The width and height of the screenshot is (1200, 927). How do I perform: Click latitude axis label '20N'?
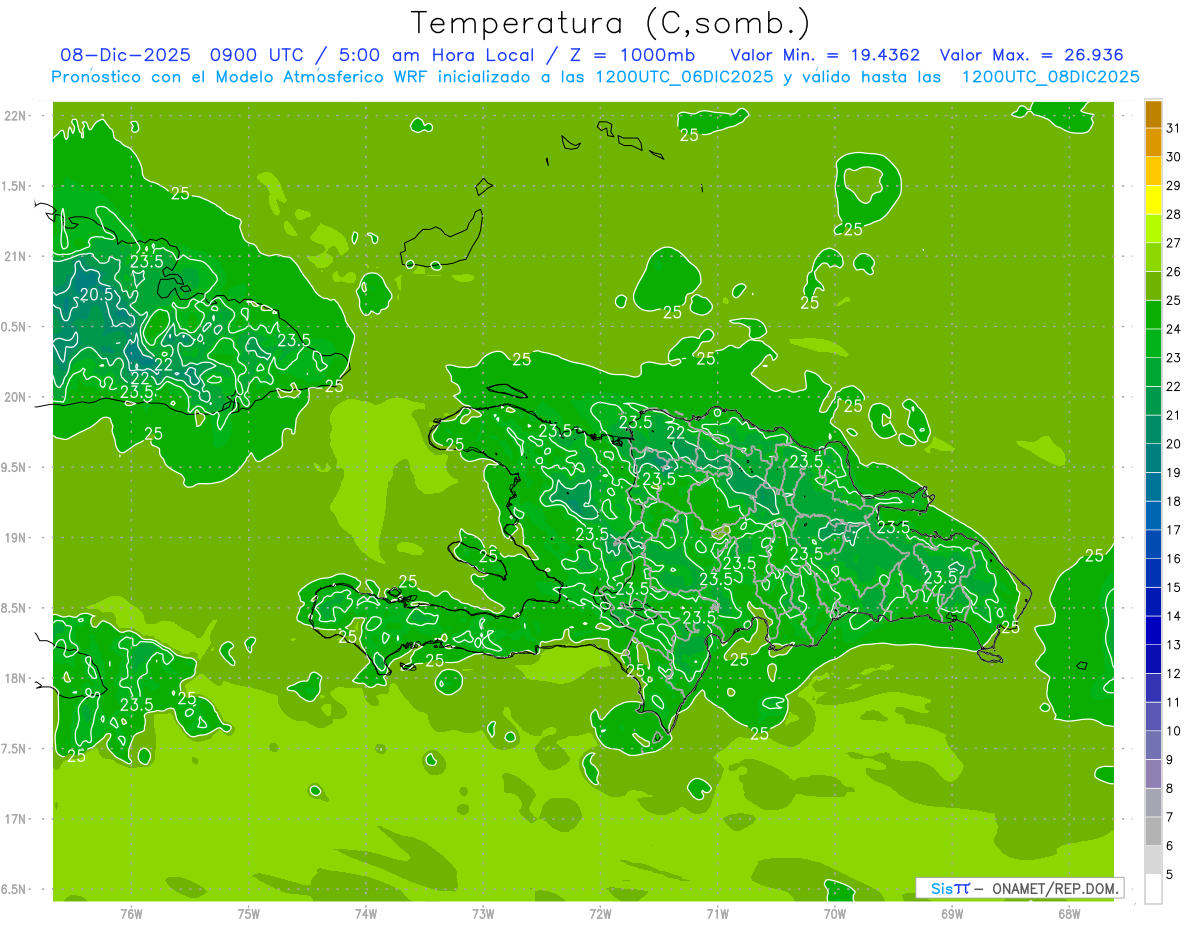pyautogui.click(x=15, y=397)
